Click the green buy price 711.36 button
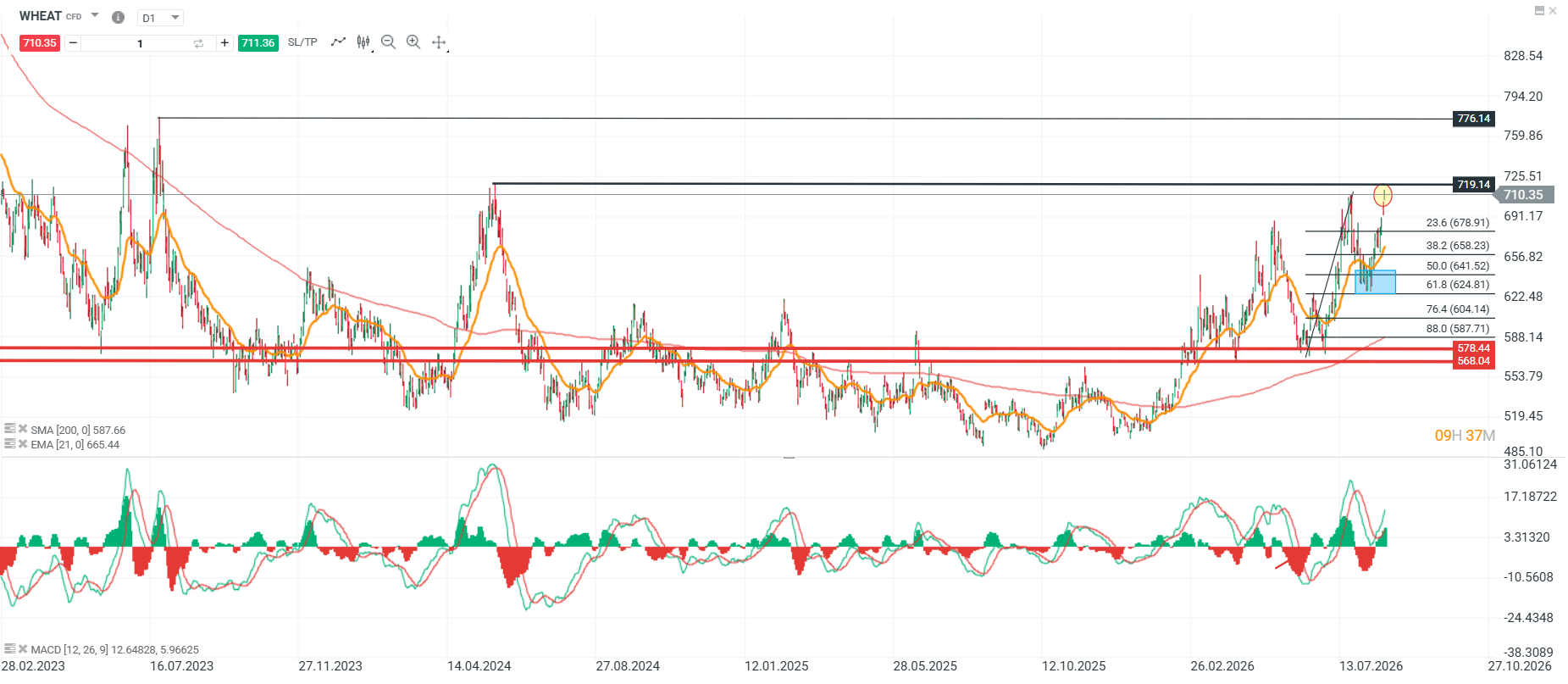Image resolution: width=1568 pixels, height=684 pixels. 258,43
